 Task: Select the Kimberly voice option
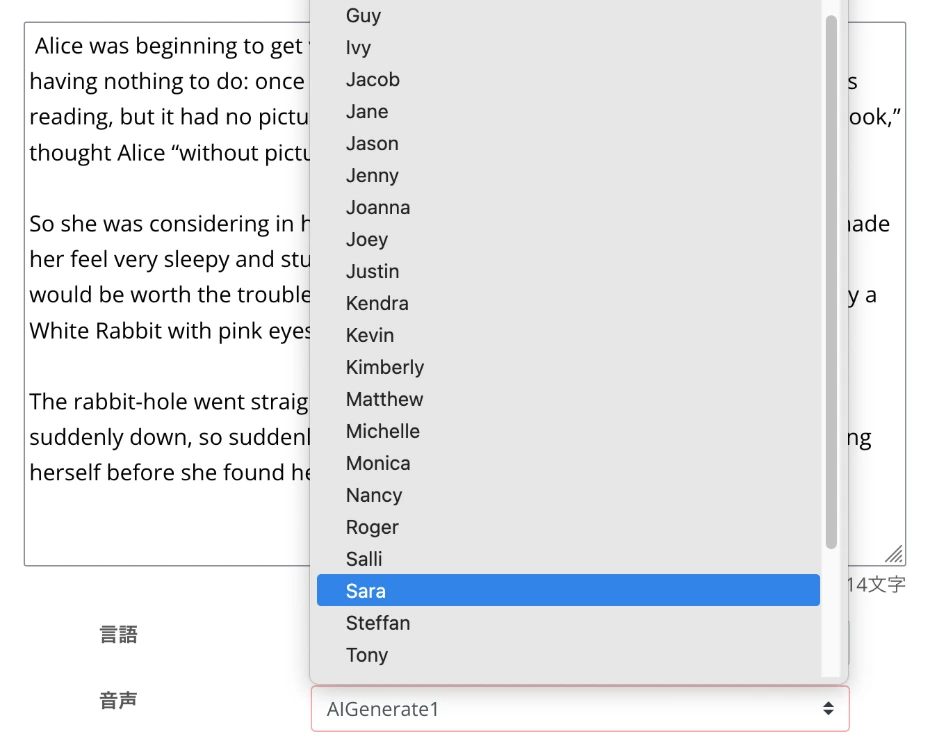tap(568, 368)
